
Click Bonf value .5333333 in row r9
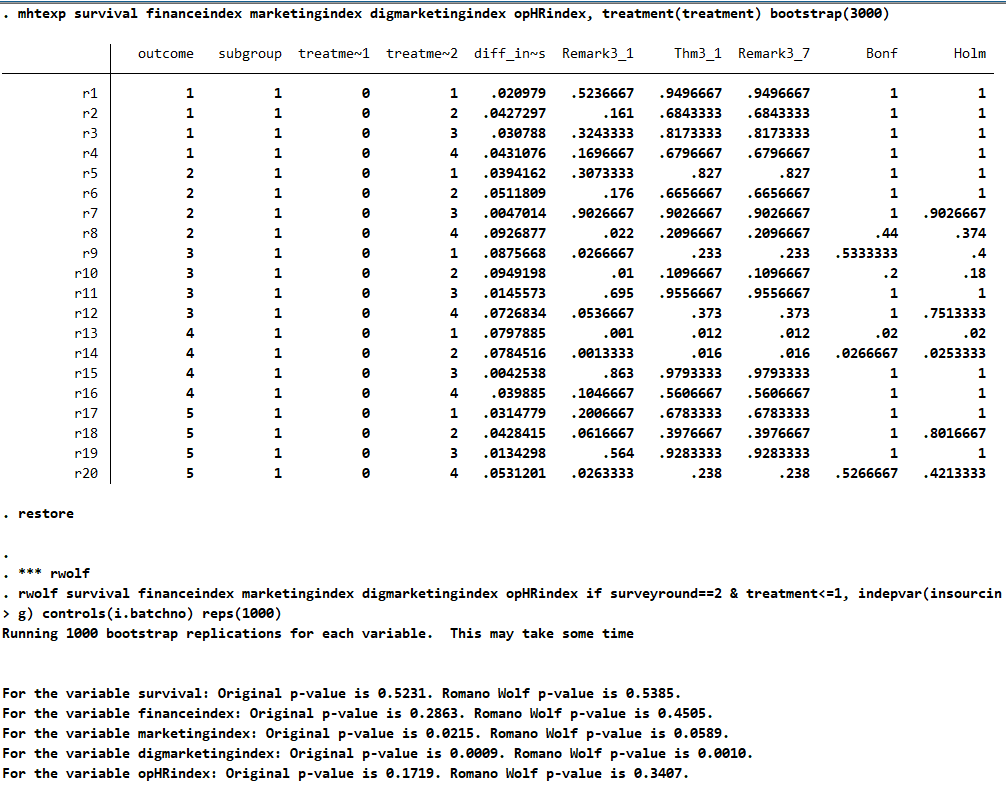click(x=865, y=253)
